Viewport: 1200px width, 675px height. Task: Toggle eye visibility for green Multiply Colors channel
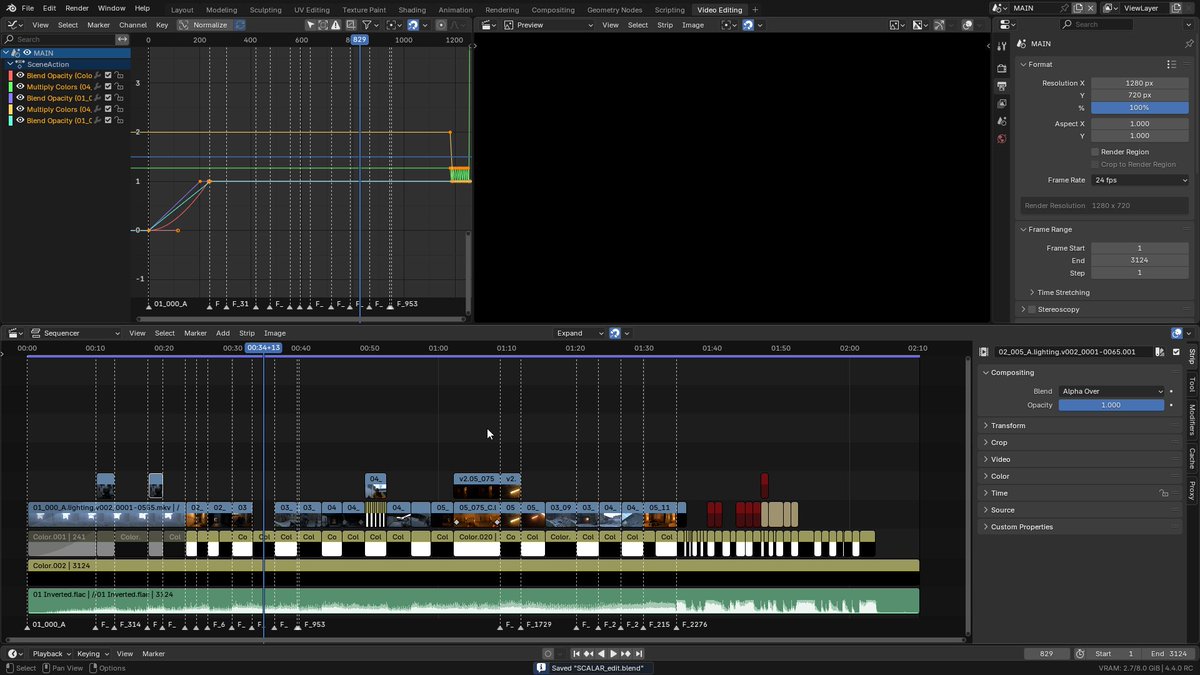click(20, 87)
